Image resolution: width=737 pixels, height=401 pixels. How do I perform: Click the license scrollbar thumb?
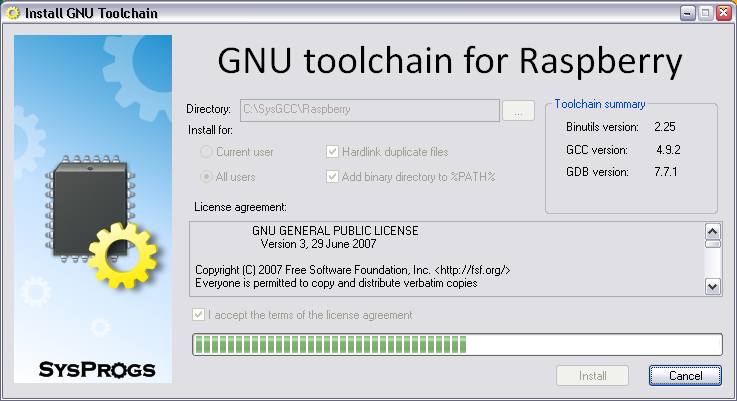(713, 244)
